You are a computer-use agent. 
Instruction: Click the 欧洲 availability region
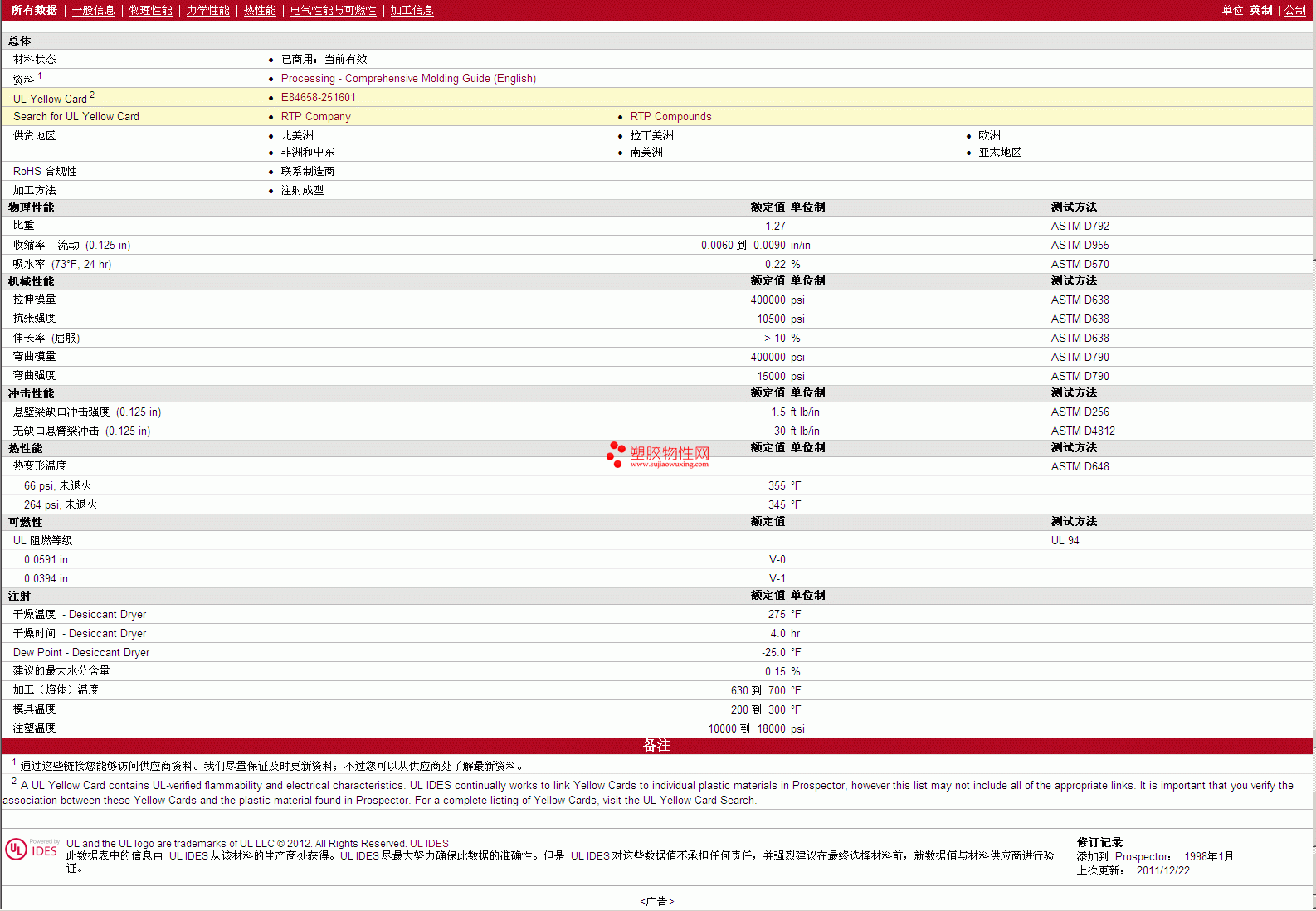point(989,135)
